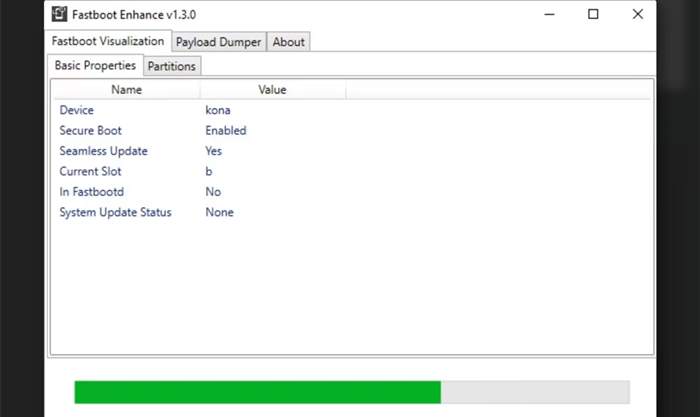Select the Seamless Update row label

pos(104,151)
